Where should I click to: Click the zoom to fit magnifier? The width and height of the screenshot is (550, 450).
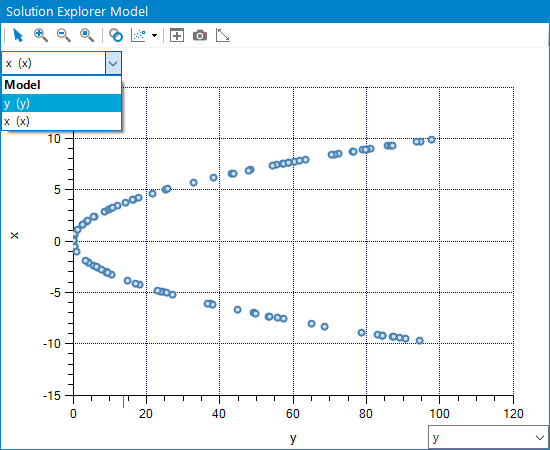point(87,35)
